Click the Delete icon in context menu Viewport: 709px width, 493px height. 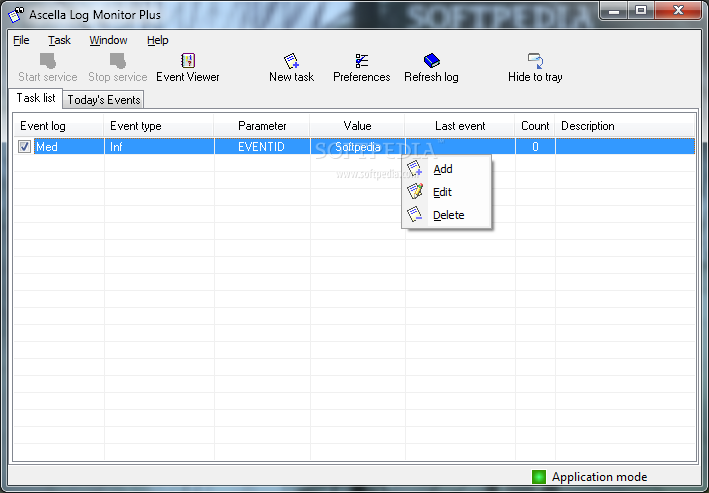(414, 214)
